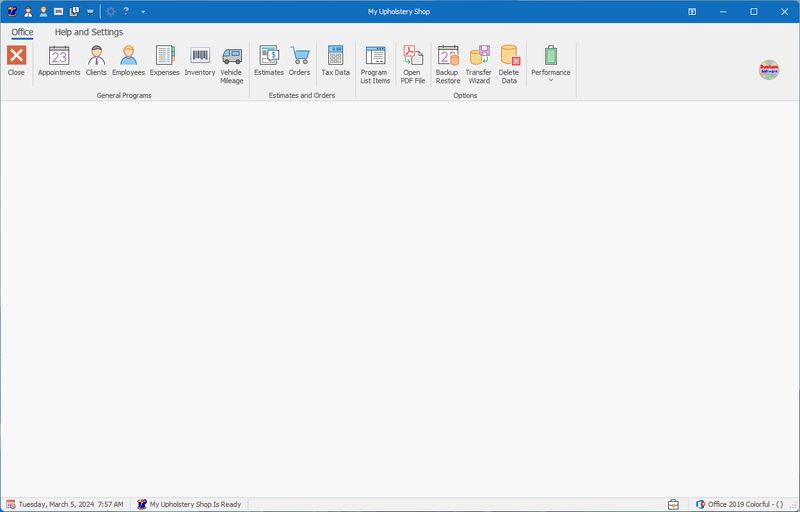Click Open PDF File
Image resolution: width=800 pixels, height=512 pixels.
tap(413, 65)
